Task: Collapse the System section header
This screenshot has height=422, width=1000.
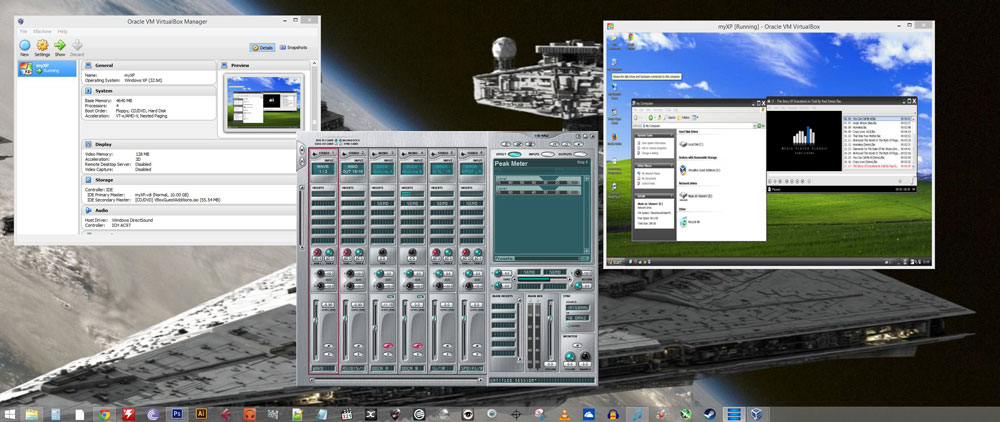Action: click(x=149, y=91)
